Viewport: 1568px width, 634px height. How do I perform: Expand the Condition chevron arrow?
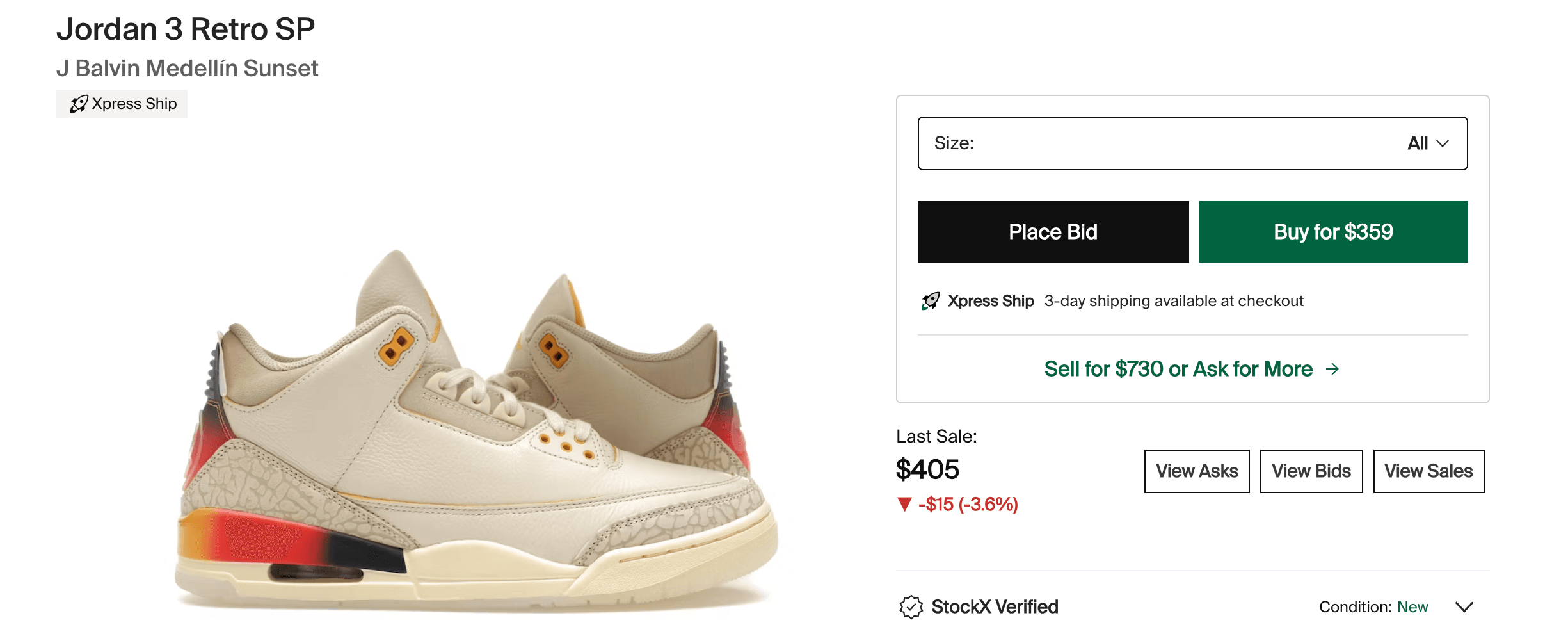(x=1464, y=606)
